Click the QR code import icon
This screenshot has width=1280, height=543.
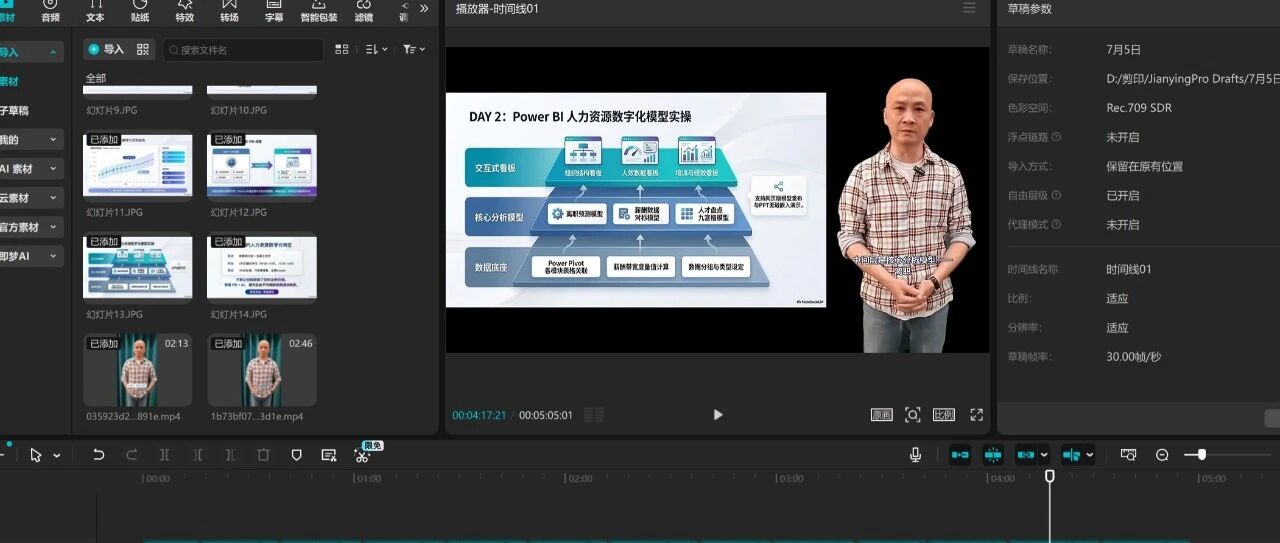(143, 49)
